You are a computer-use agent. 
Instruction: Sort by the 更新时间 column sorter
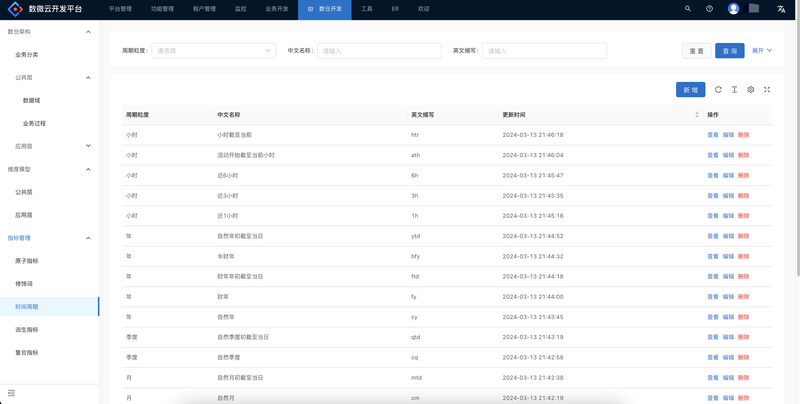697,115
